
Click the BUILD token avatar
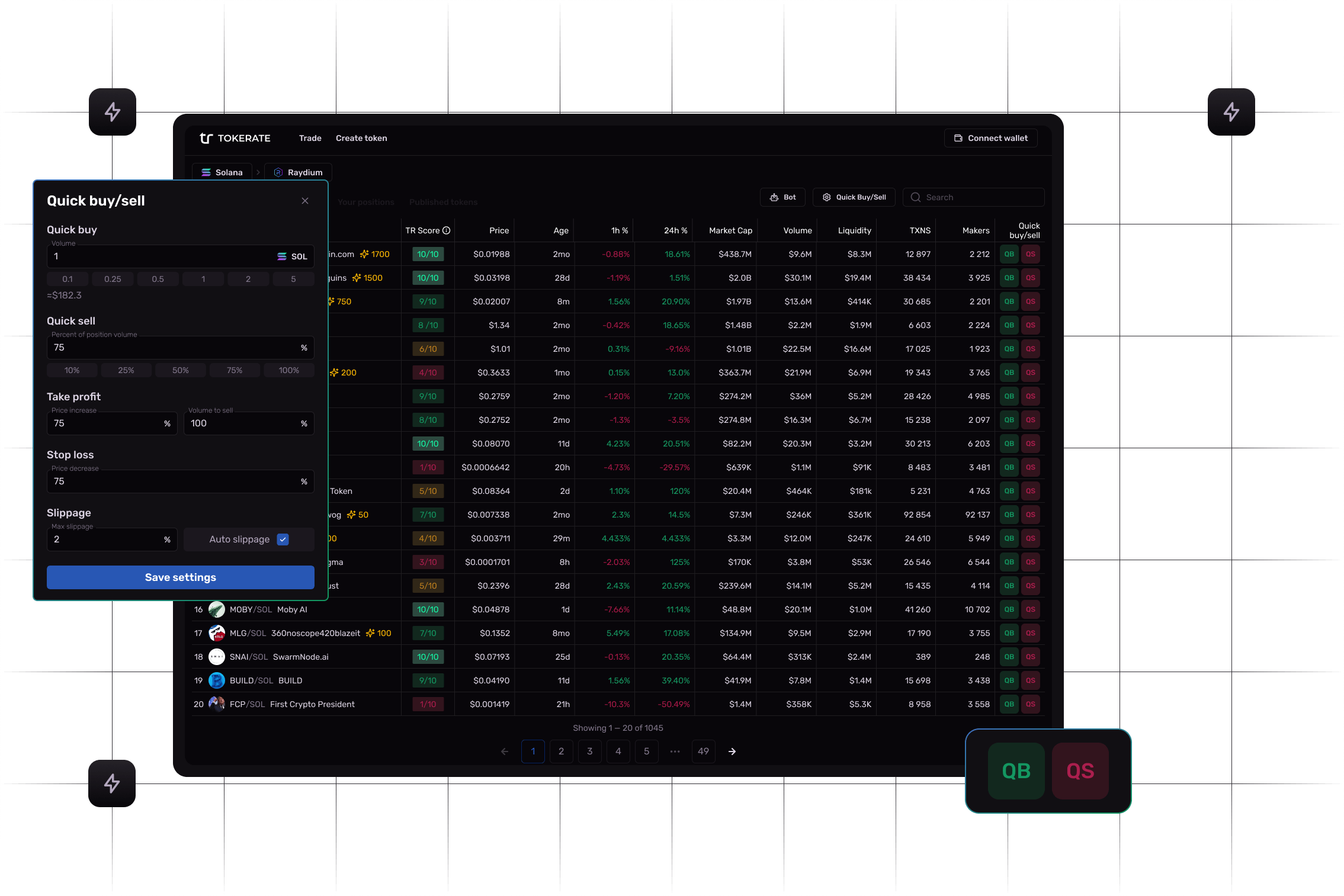tap(217, 680)
